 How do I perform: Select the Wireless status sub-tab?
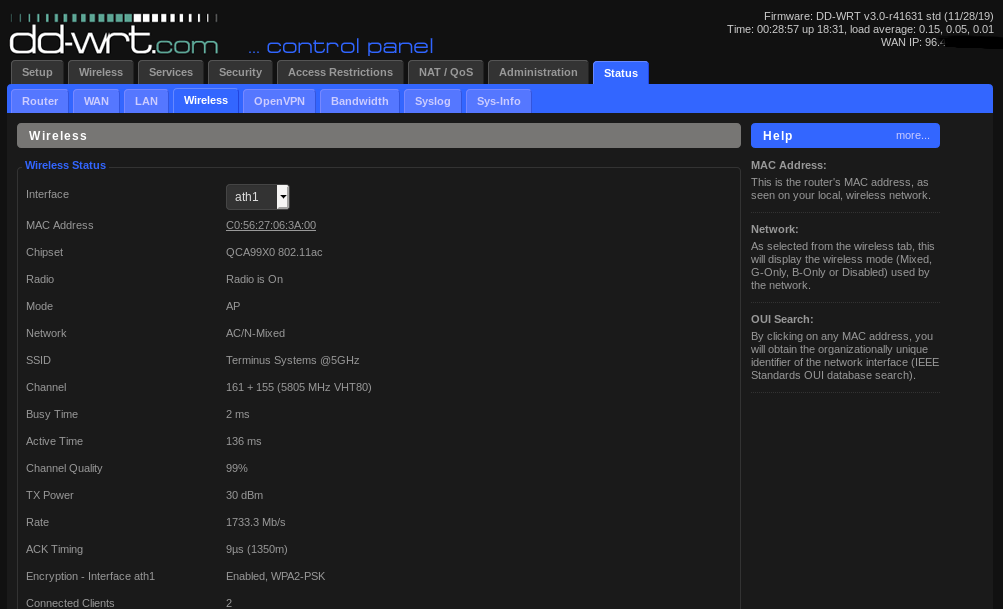click(206, 100)
